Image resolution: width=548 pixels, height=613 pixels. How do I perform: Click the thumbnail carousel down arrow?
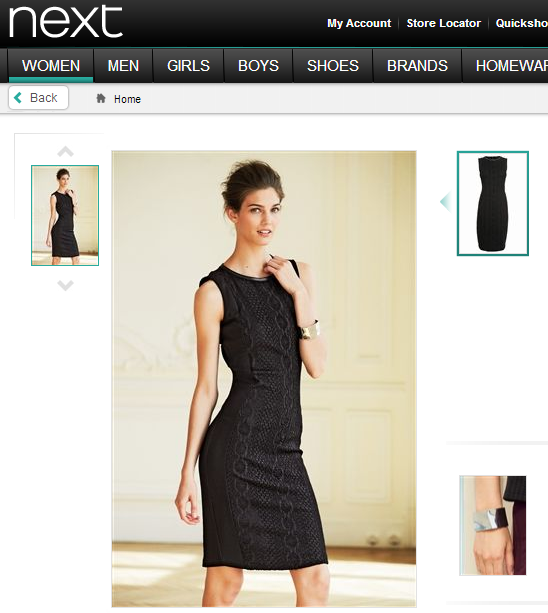tap(65, 285)
